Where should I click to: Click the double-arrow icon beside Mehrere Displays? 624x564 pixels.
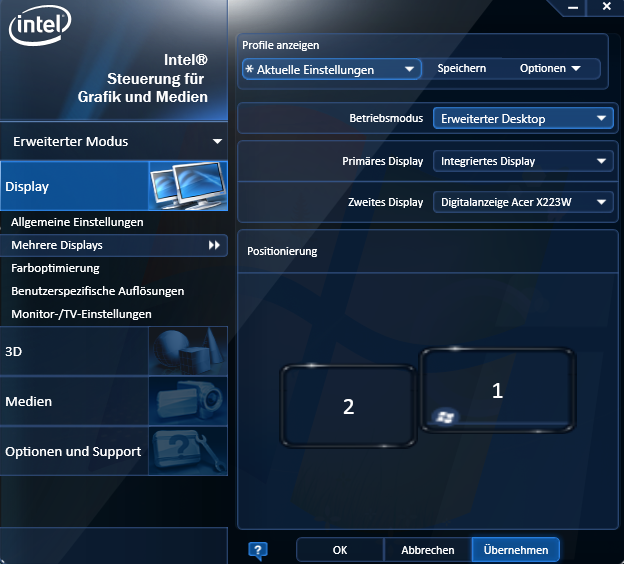[214, 245]
